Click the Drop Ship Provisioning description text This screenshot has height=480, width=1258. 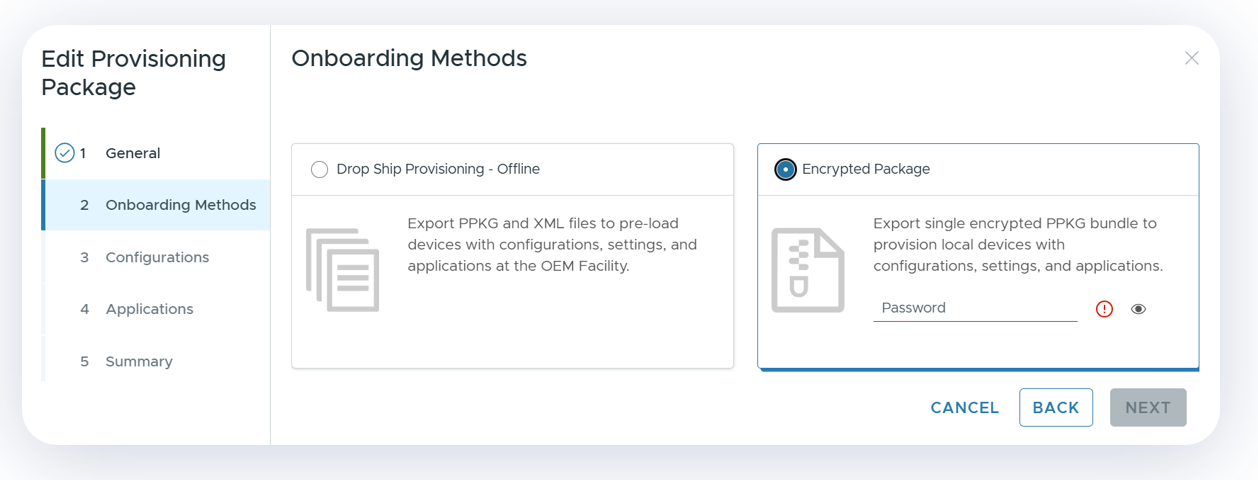pos(552,244)
